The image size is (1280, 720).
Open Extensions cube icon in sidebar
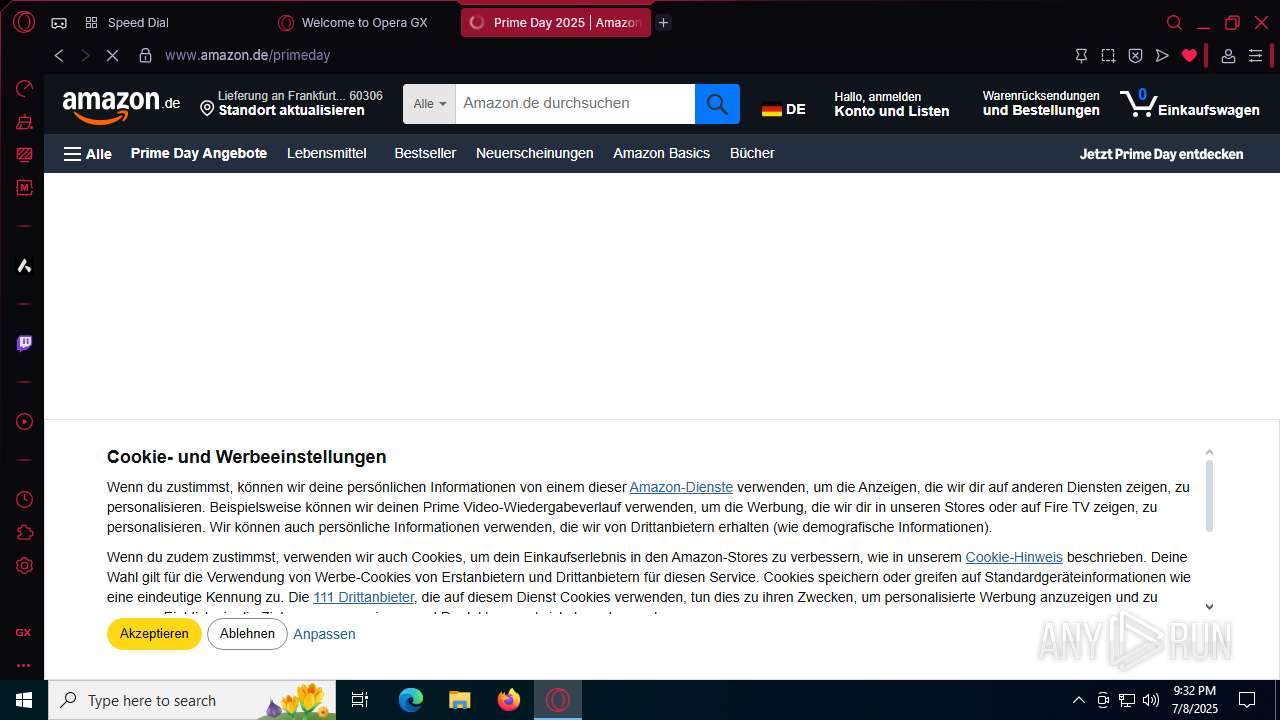(24, 532)
